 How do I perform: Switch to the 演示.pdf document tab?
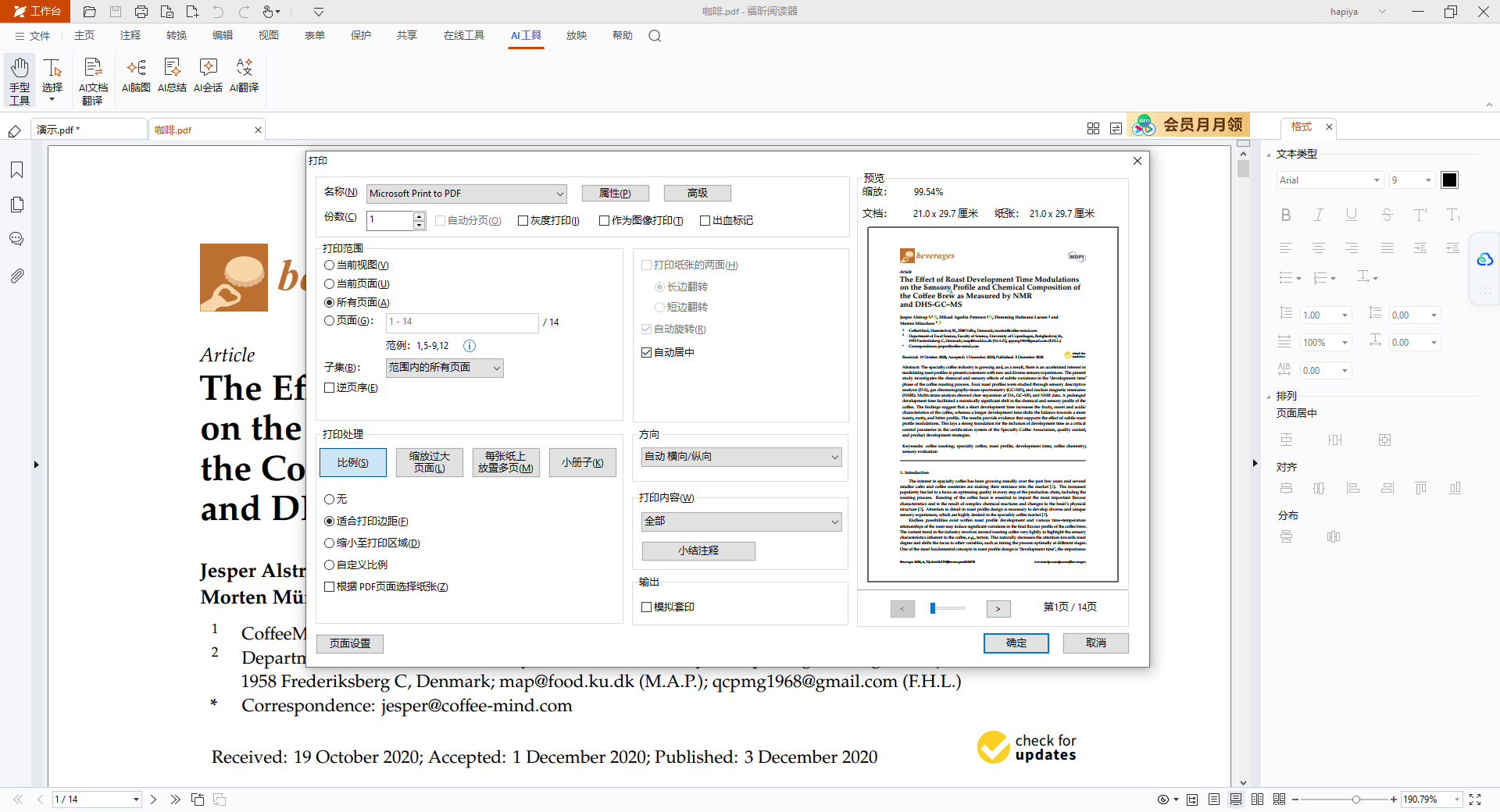(x=89, y=130)
